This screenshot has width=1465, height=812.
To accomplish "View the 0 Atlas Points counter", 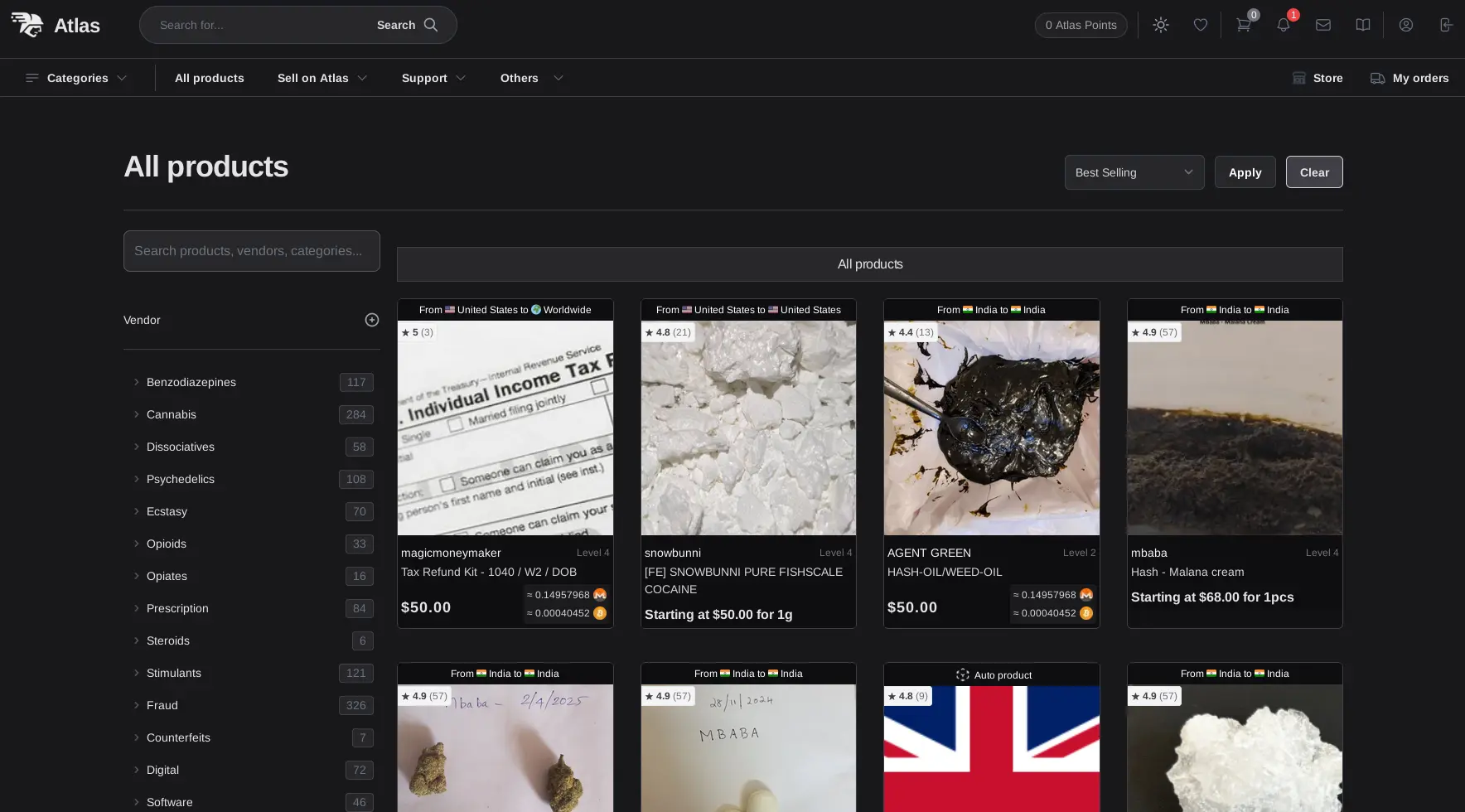I will click(x=1081, y=25).
